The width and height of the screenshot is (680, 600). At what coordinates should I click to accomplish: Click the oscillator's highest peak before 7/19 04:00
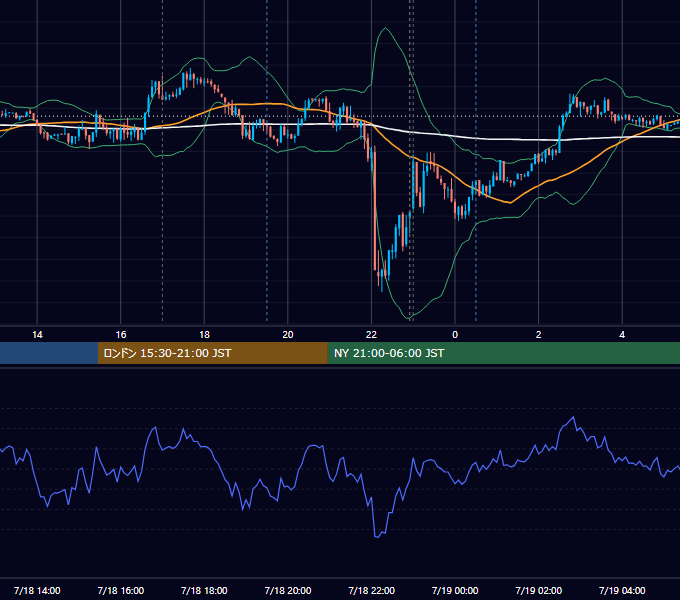[x=573, y=417]
